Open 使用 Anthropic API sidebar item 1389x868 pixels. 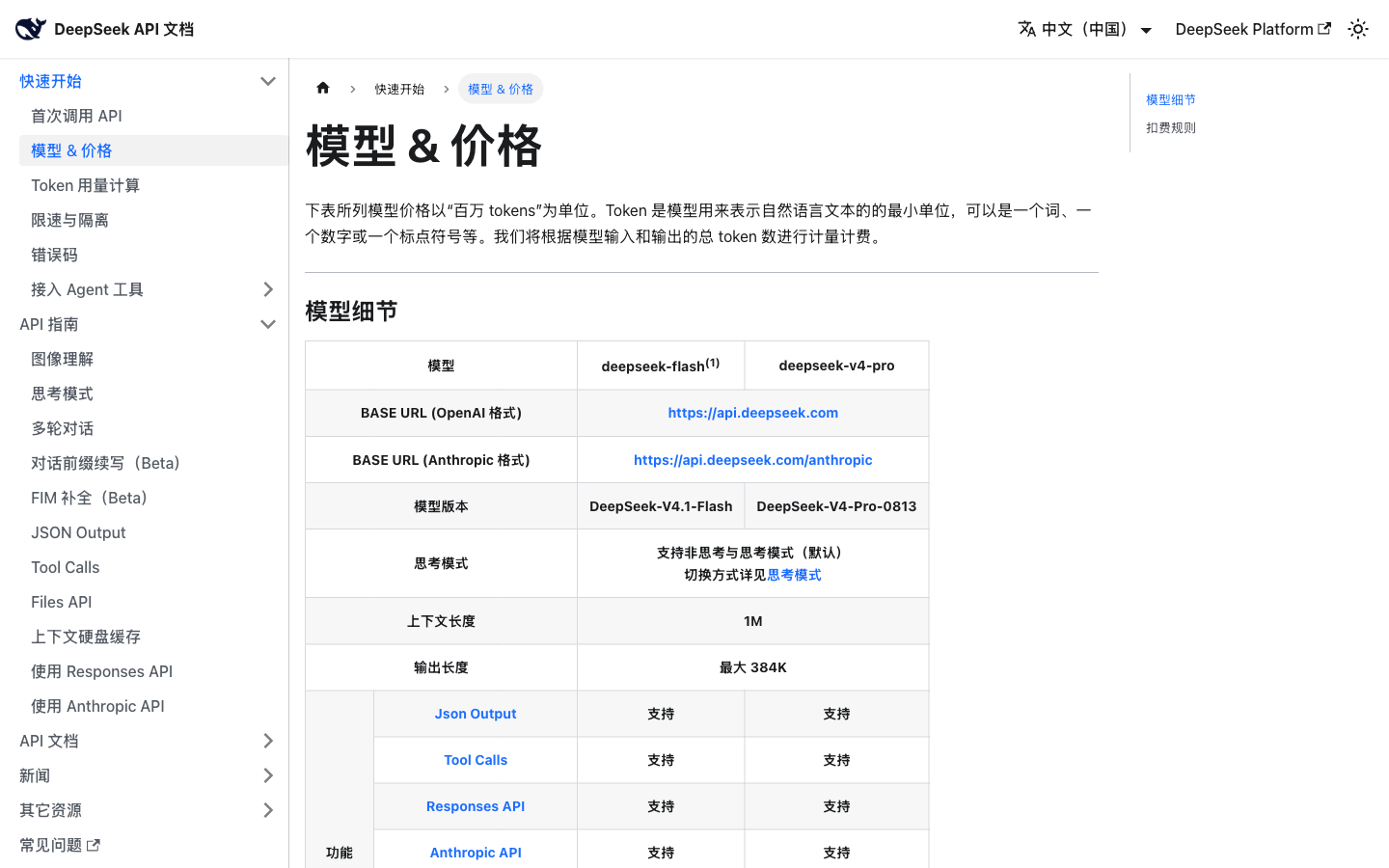(x=153, y=706)
